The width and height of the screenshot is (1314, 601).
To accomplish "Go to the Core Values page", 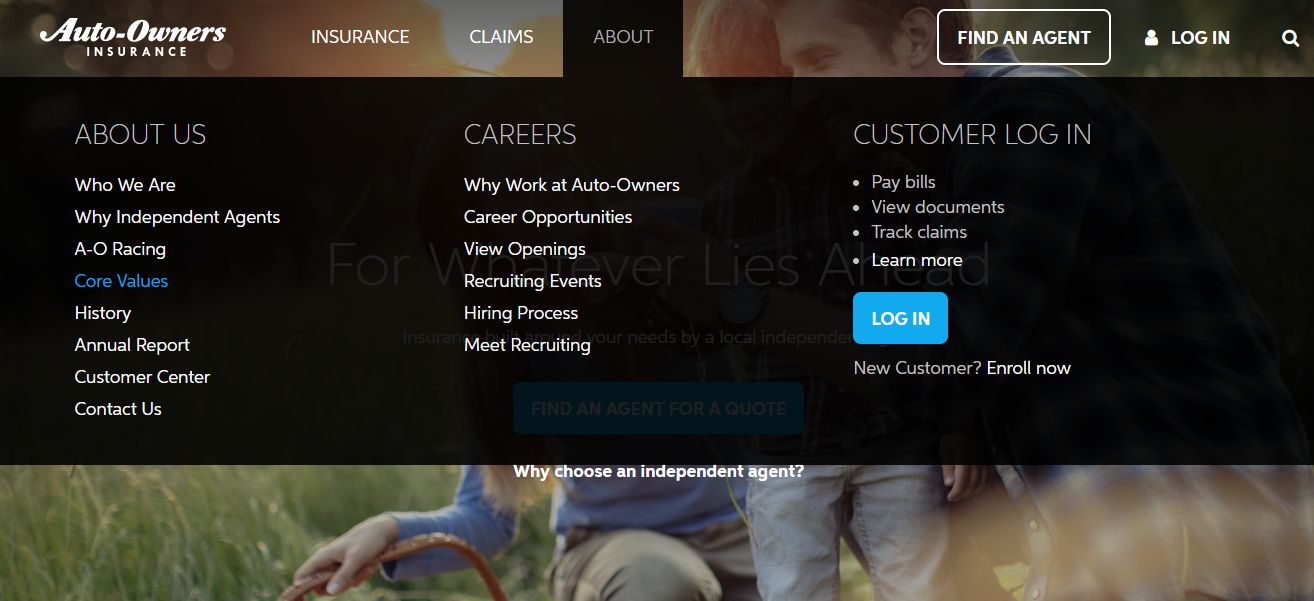I will 121,281.
